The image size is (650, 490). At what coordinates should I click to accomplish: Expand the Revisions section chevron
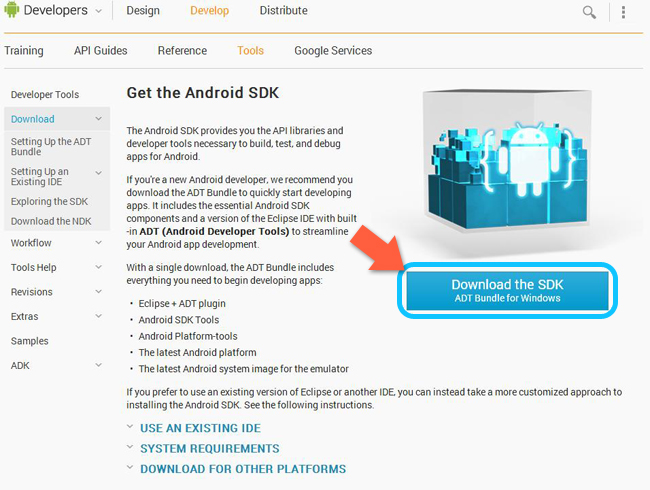pos(99,291)
